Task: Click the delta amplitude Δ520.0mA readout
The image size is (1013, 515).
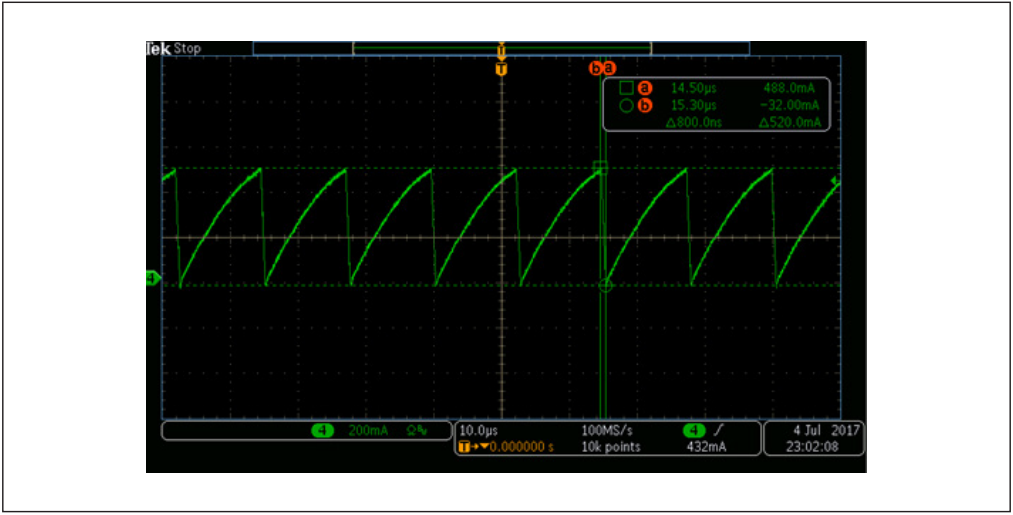Action: point(789,122)
